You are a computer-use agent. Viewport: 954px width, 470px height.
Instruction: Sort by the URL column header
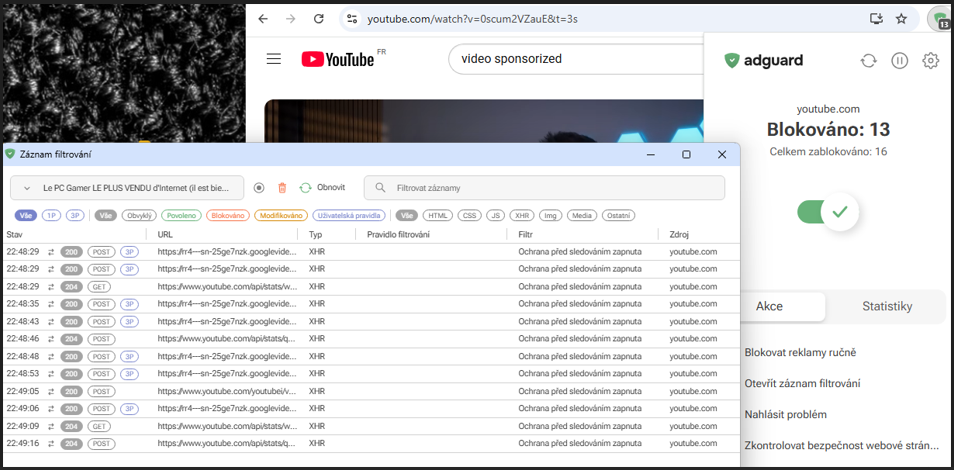[x=166, y=234]
